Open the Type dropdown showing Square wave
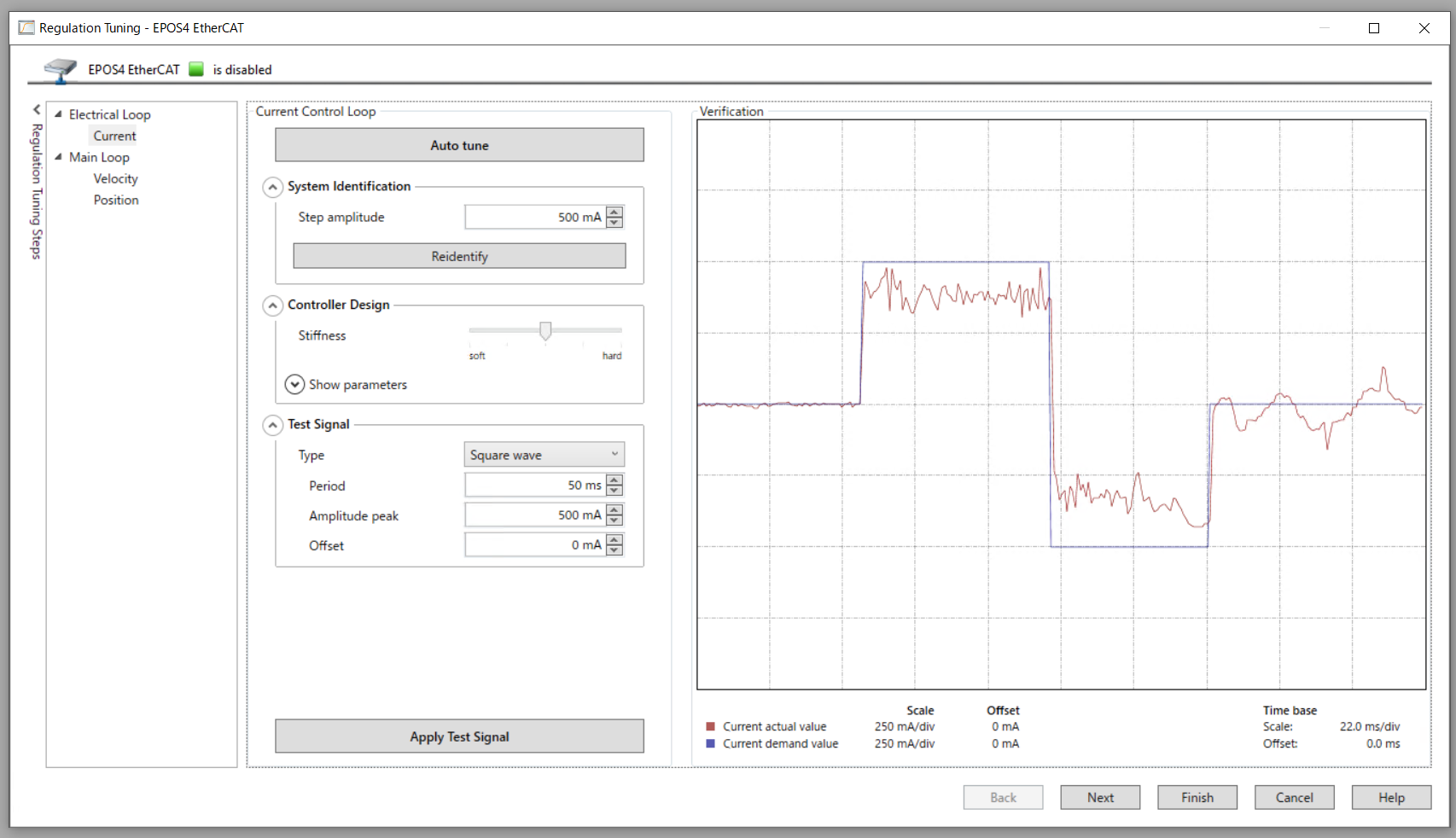The height and width of the screenshot is (838, 1456). (x=545, y=455)
